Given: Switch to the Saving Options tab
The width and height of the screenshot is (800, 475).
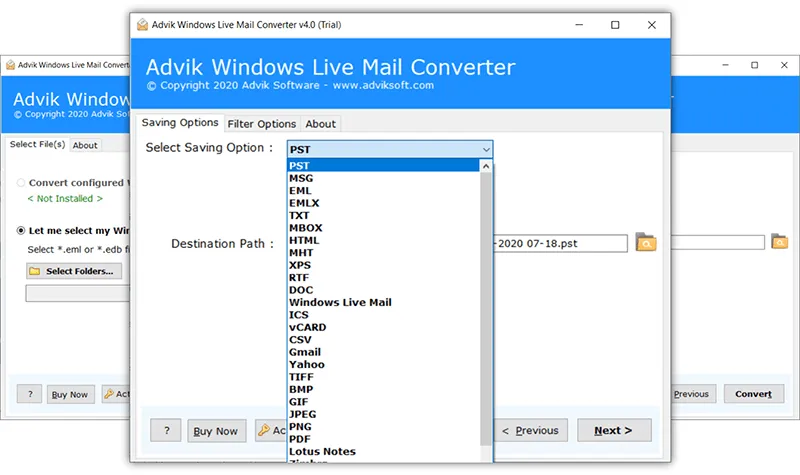Looking at the screenshot, I should point(180,122).
